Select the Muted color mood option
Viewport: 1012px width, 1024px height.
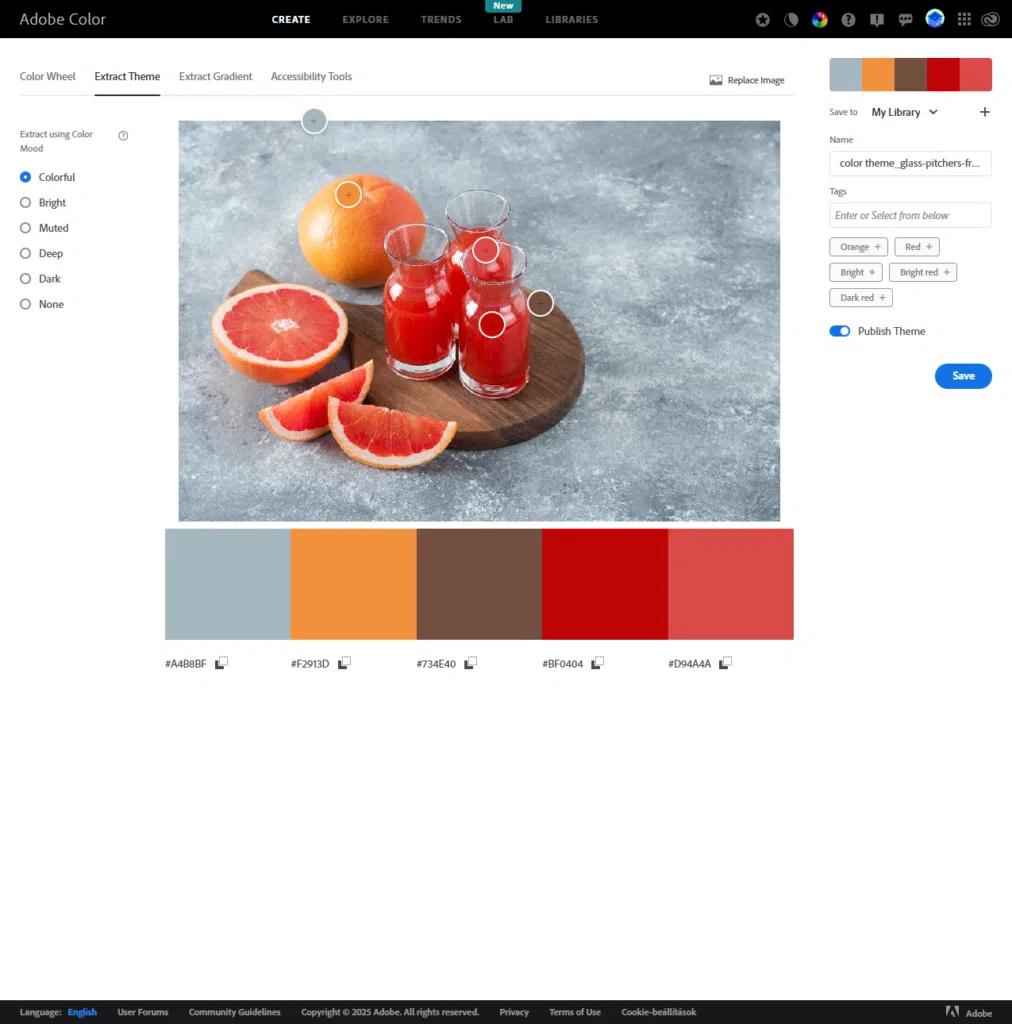pos(26,228)
